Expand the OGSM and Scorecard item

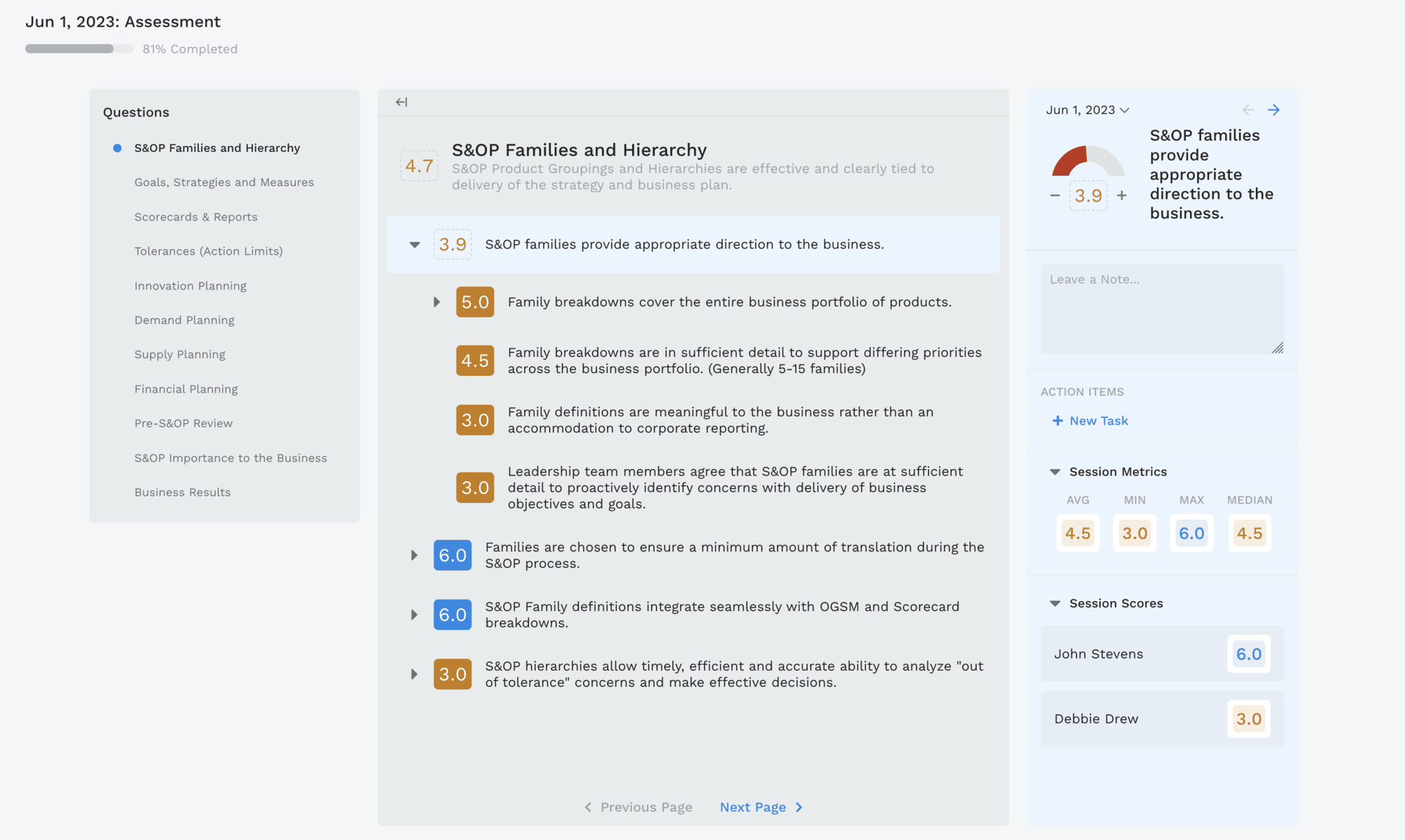[414, 615]
